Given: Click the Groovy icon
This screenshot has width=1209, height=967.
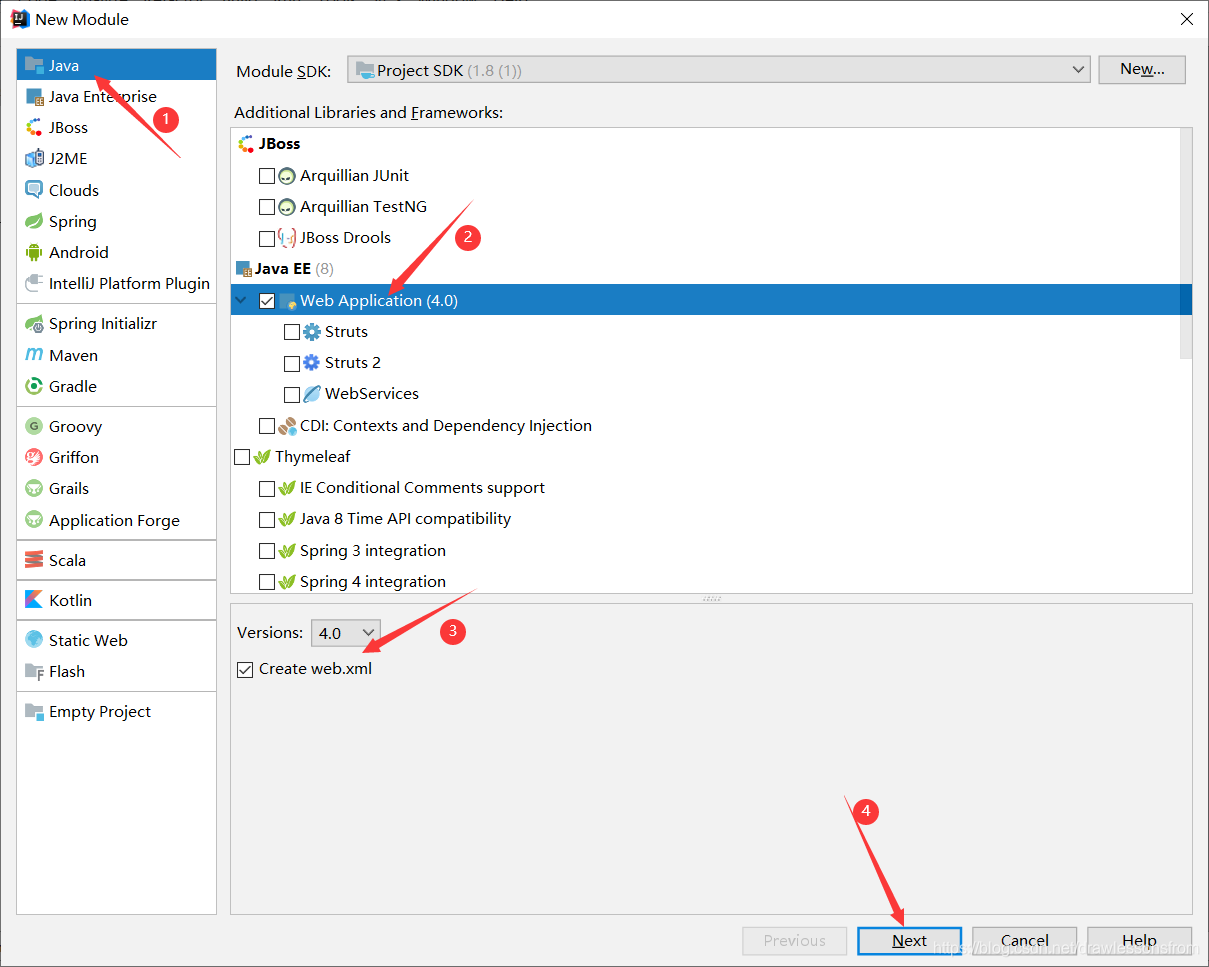Looking at the screenshot, I should point(35,426).
